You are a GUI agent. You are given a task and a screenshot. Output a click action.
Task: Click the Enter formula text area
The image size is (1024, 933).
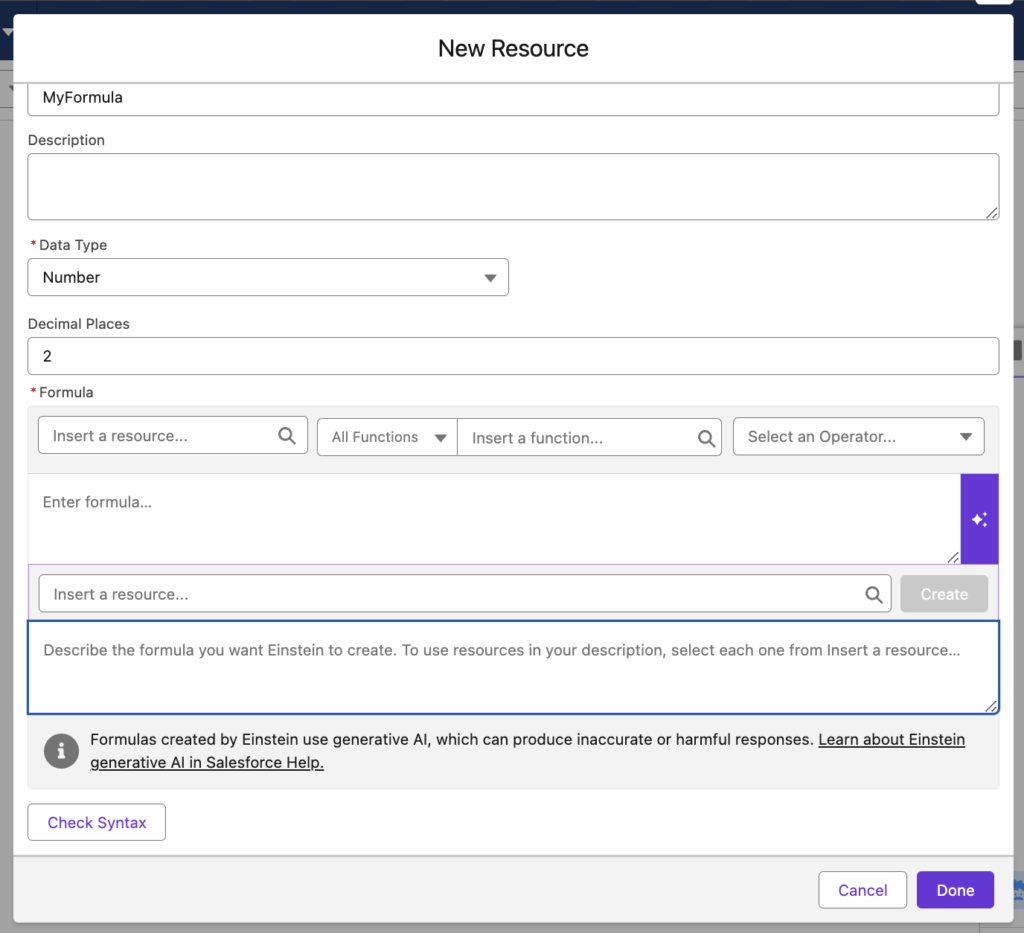point(494,519)
